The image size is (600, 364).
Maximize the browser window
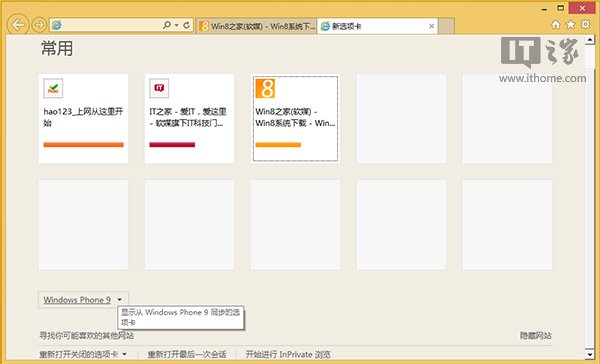tap(561, 8)
